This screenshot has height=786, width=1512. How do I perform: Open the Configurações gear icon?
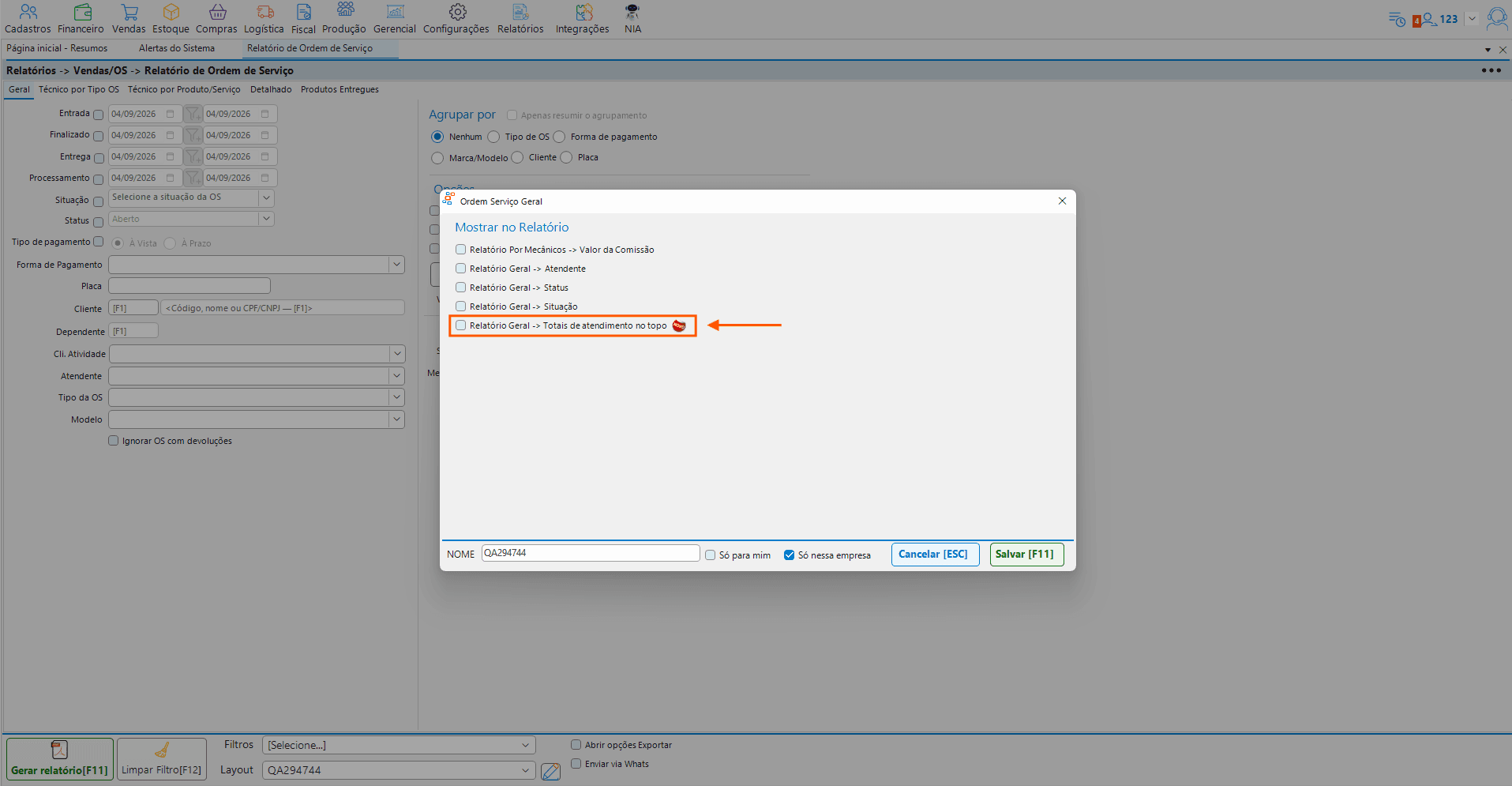click(457, 12)
